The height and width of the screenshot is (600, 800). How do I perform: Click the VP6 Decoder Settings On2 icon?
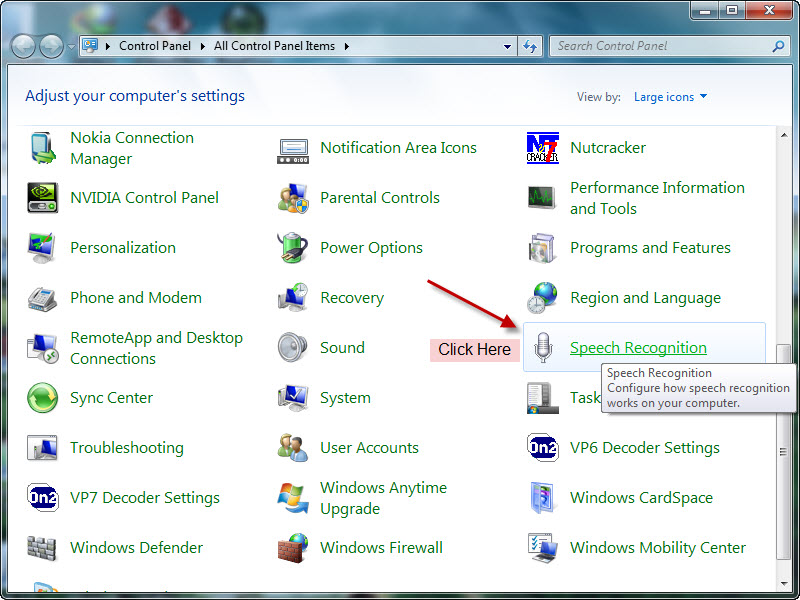click(x=542, y=447)
